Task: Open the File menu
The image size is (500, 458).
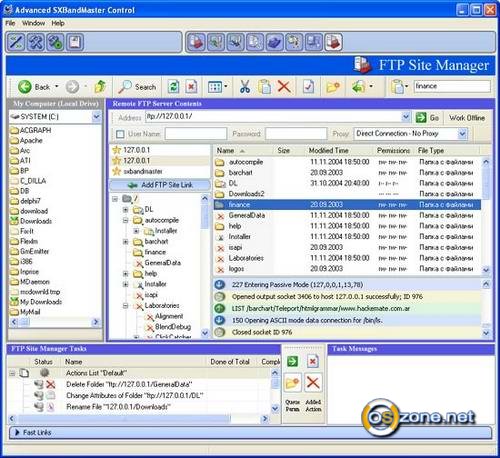Action: 10,23
